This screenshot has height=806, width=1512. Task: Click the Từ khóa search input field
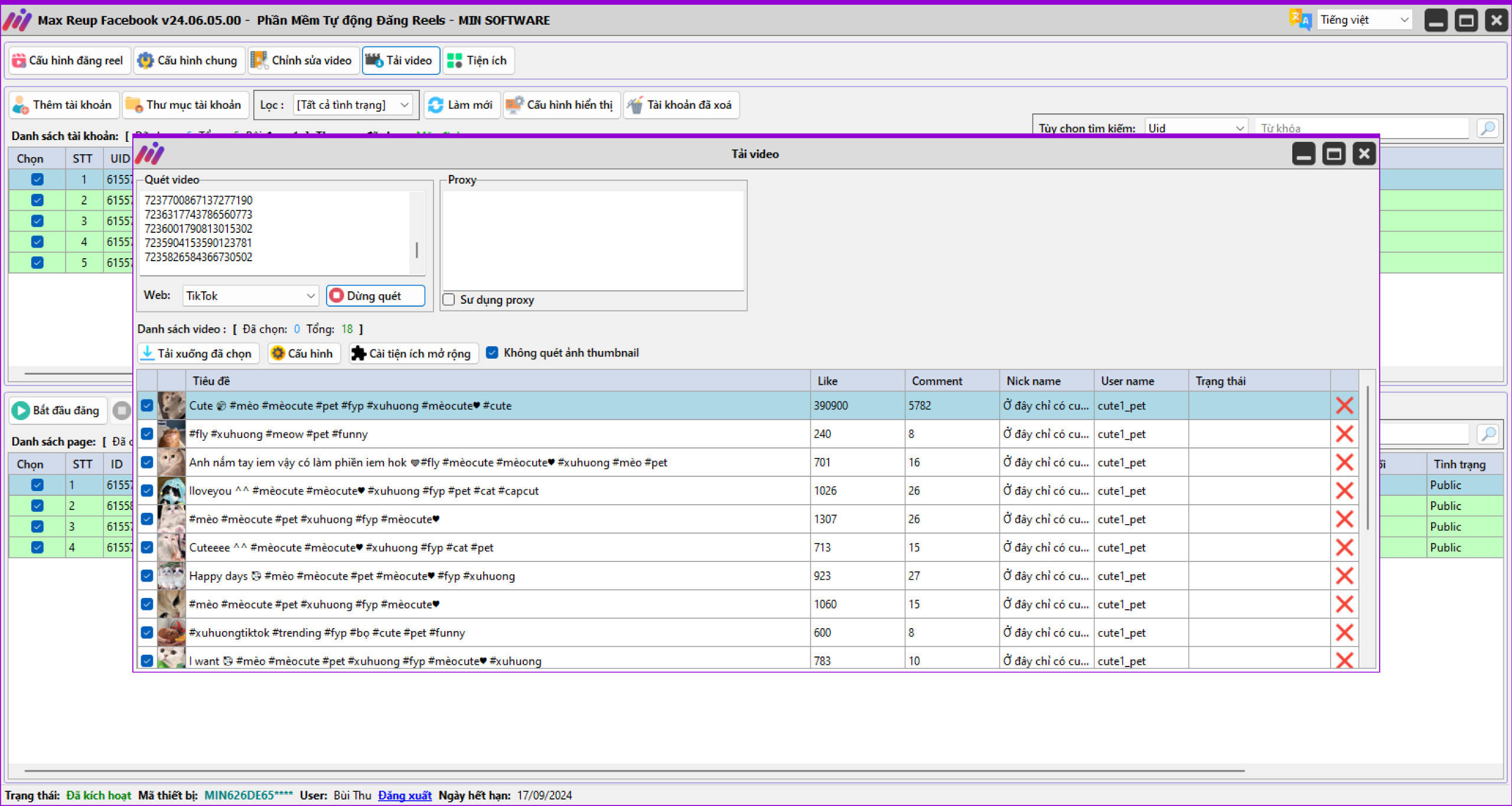pos(1358,128)
